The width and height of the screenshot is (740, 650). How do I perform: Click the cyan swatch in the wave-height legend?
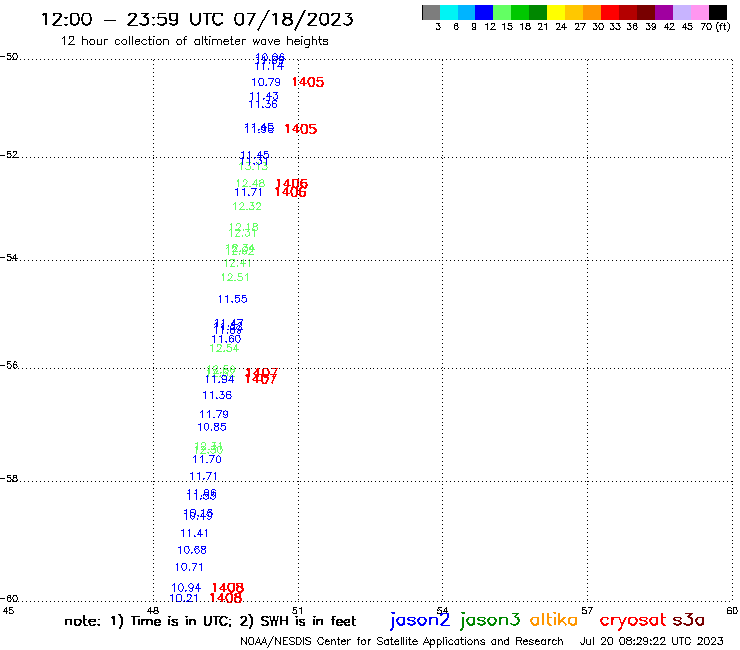point(448,13)
